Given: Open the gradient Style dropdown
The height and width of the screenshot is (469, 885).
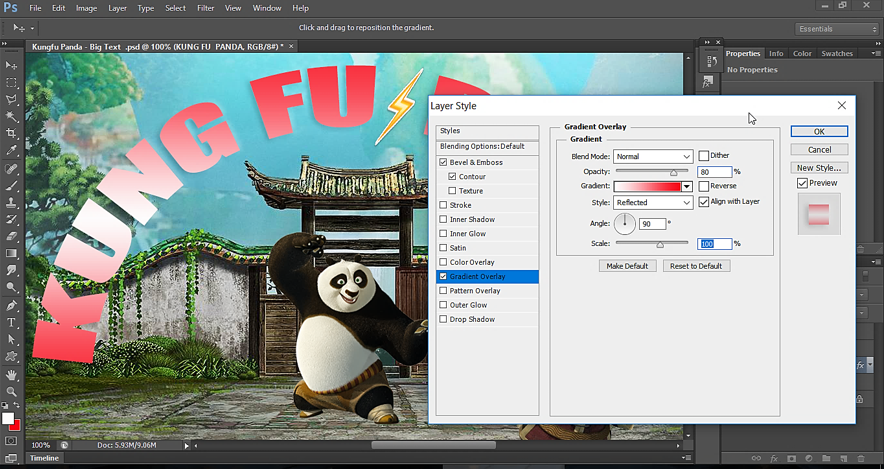Looking at the screenshot, I should pyautogui.click(x=653, y=203).
